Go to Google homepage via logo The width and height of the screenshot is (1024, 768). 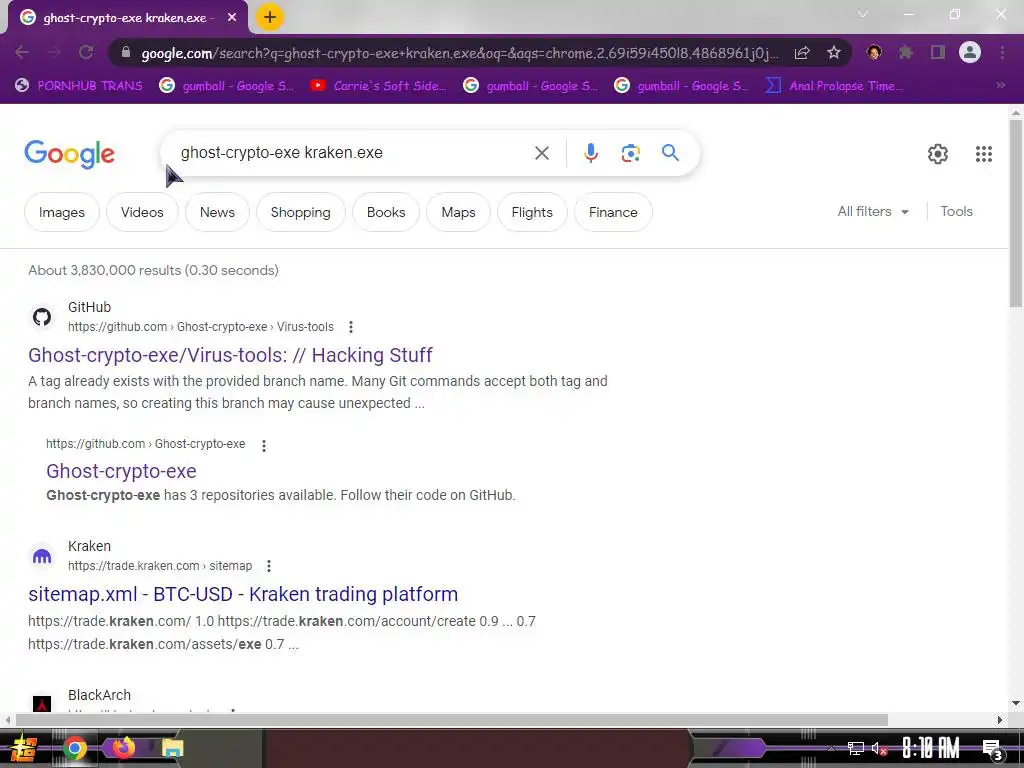pos(69,154)
